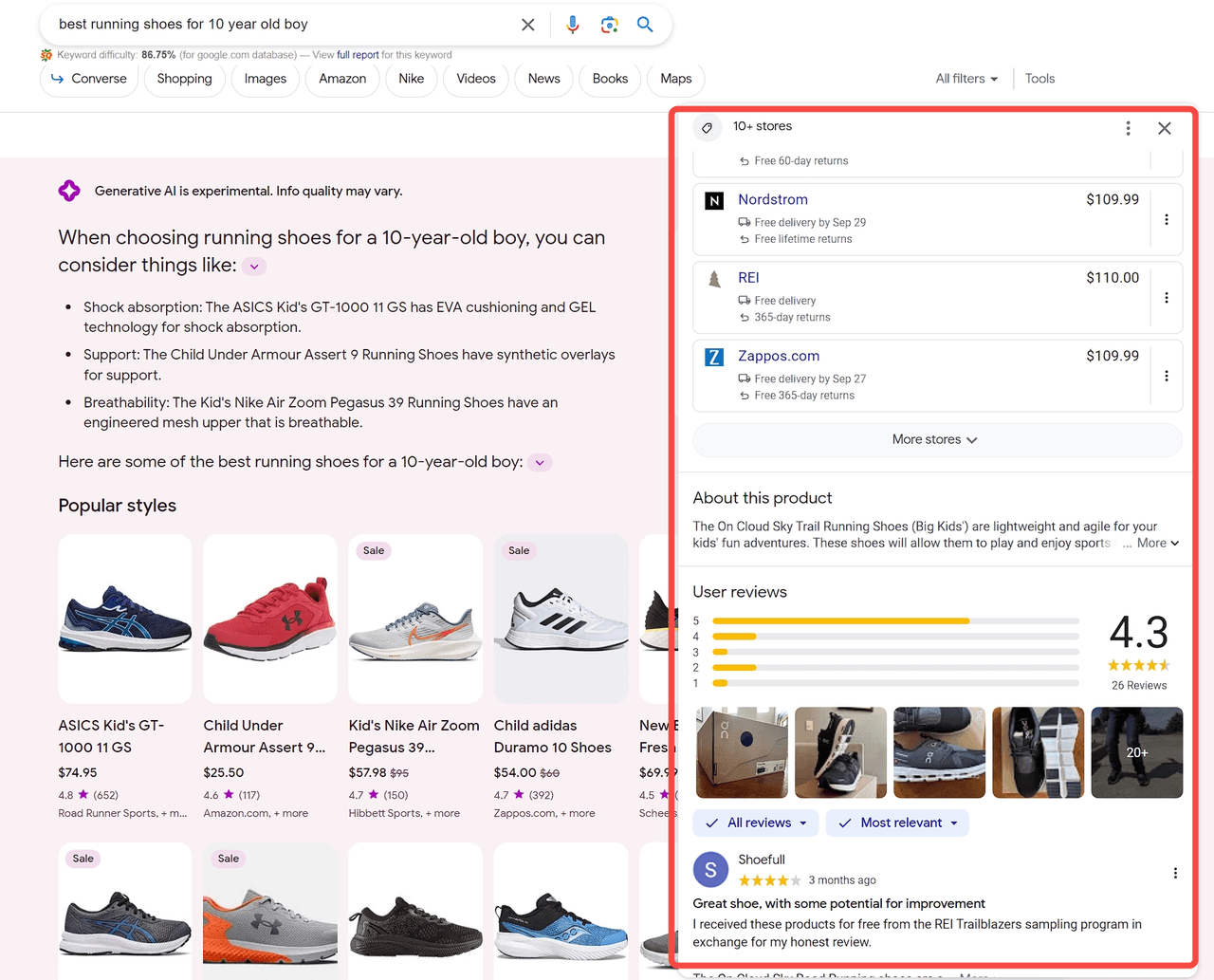Click the Zappos.com Z logo
The image size is (1214, 980).
(715, 357)
